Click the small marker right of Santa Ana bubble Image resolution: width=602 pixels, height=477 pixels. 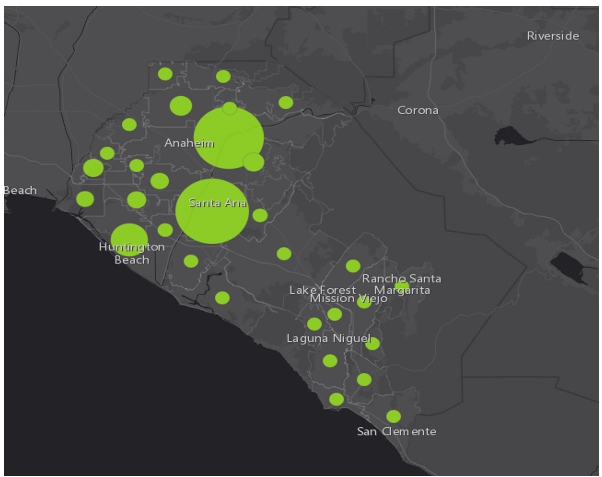(260, 215)
